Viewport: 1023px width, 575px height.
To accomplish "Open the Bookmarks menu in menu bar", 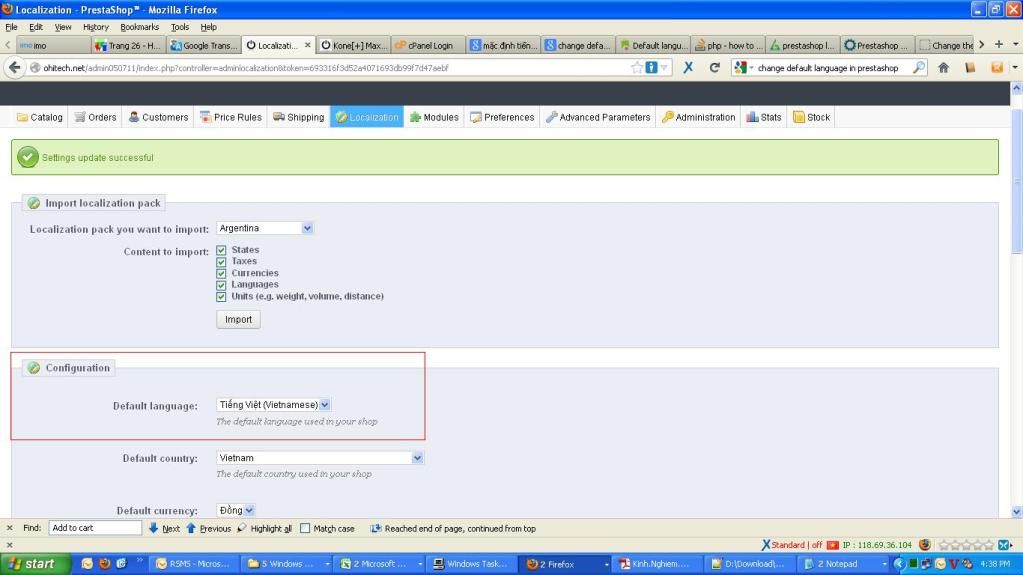I will point(139,27).
